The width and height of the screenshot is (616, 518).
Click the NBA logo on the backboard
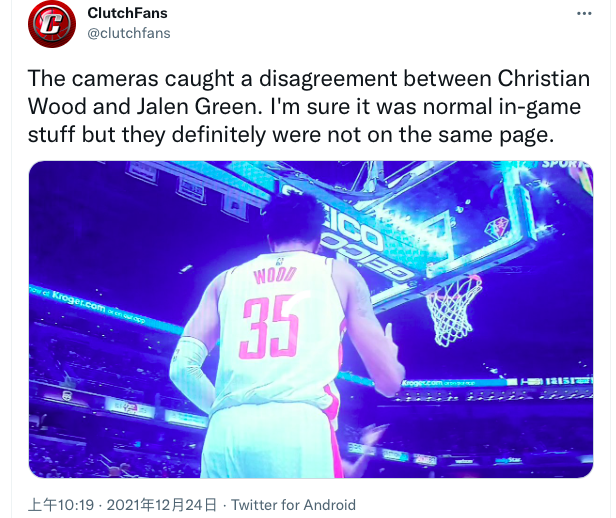point(498,229)
